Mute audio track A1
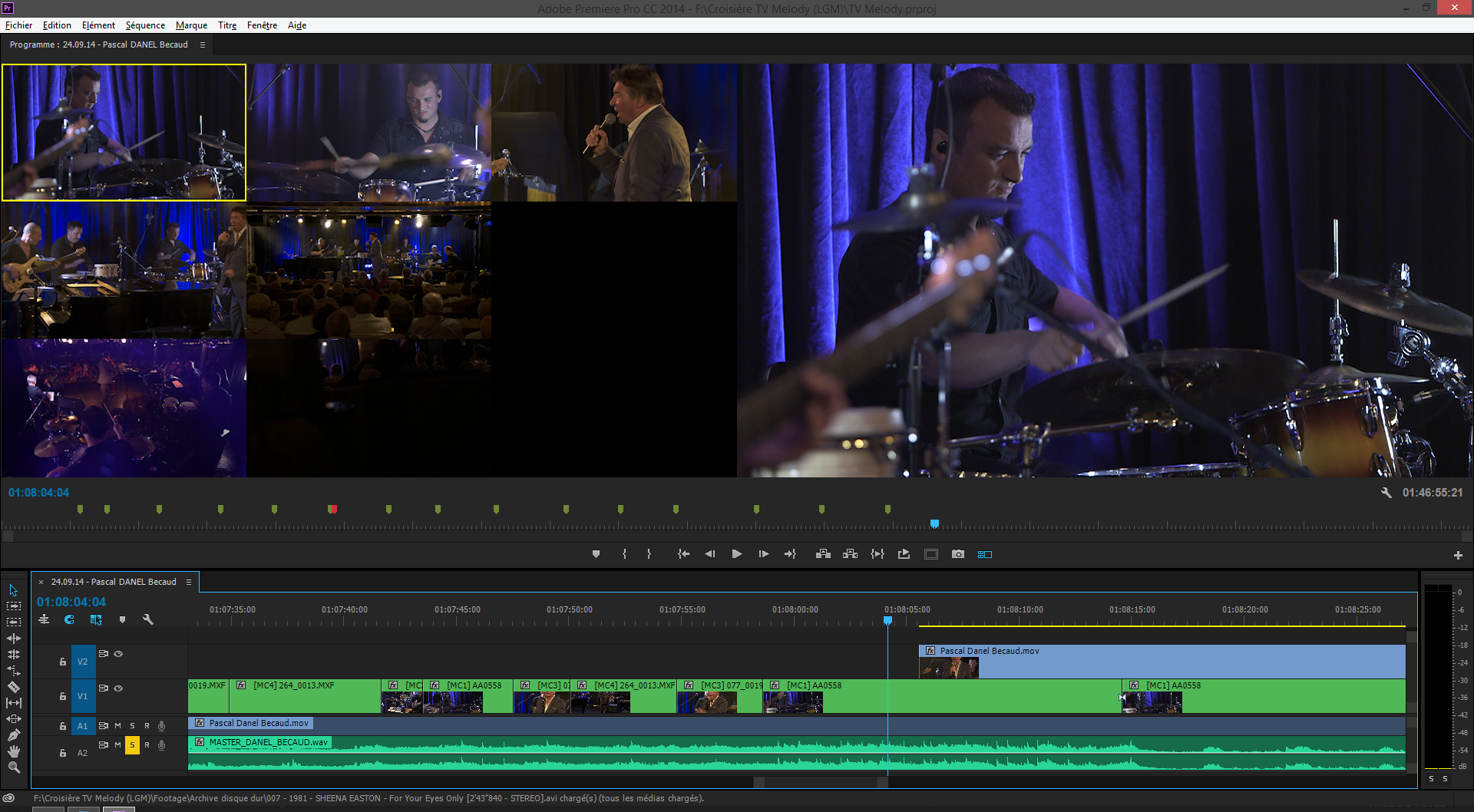The width and height of the screenshot is (1474, 812). tap(117, 726)
